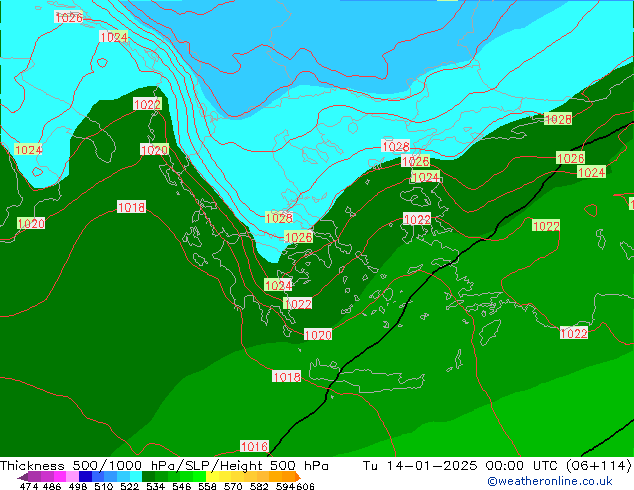Click the 474 legend value

tap(29, 486)
